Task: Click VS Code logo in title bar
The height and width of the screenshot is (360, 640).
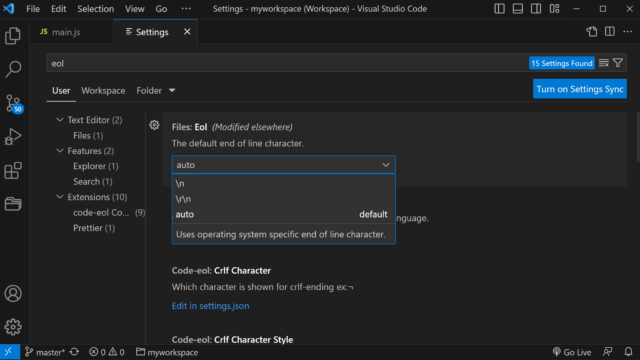Action: 9,9
